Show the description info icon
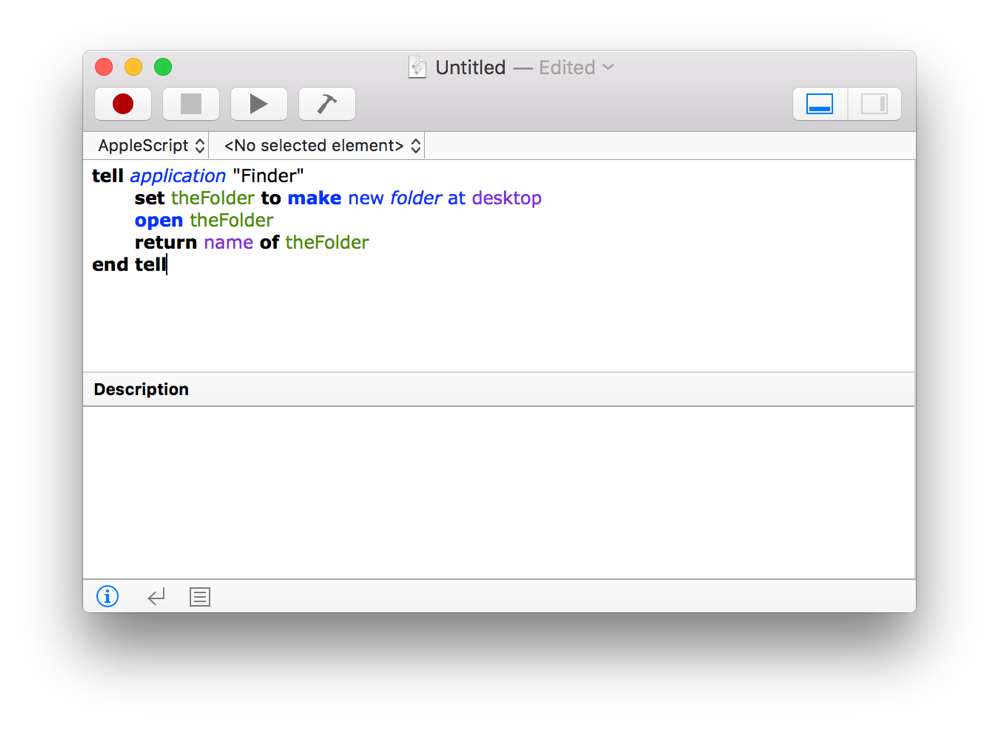The height and width of the screenshot is (734, 999). 108,596
